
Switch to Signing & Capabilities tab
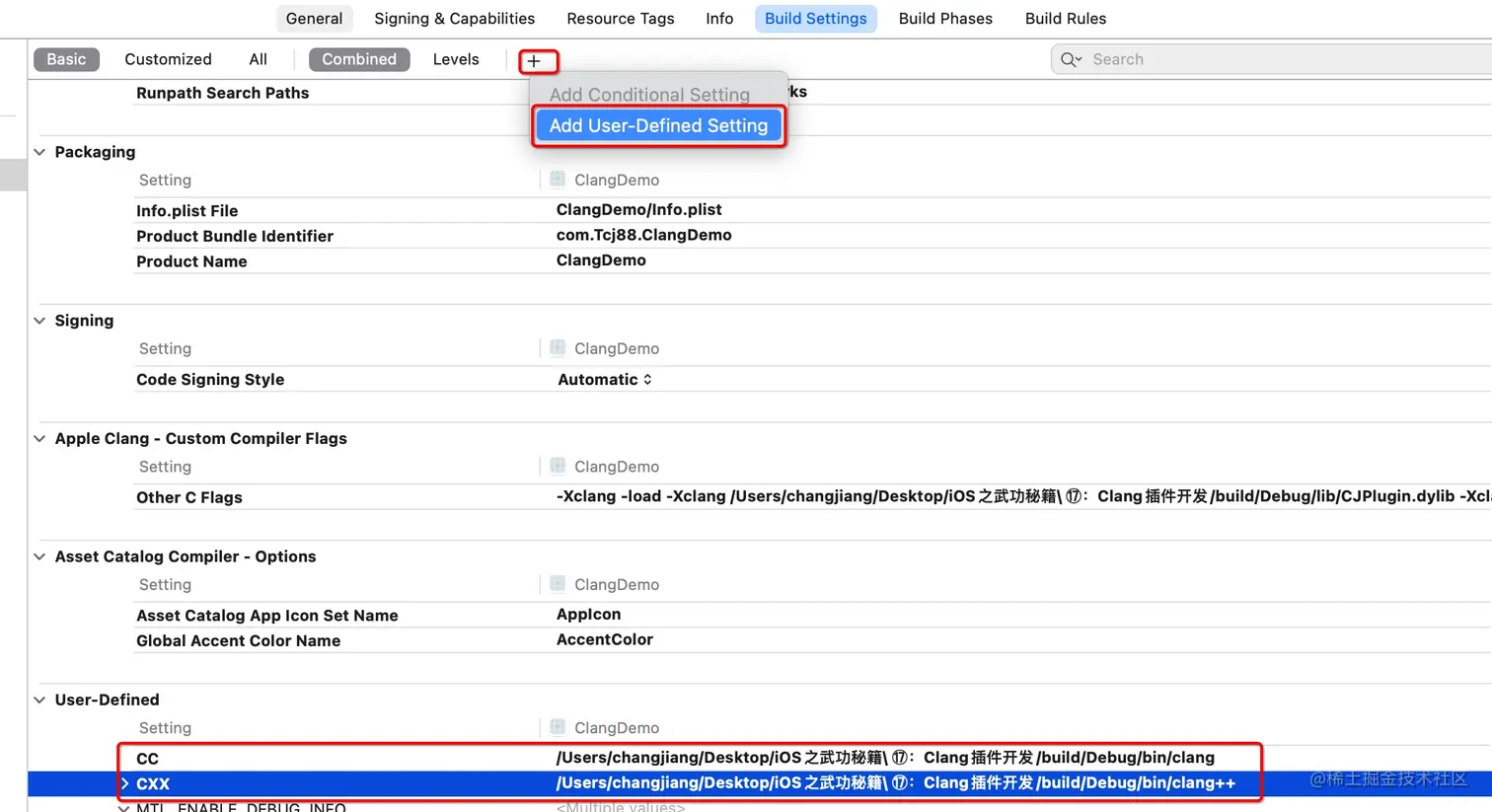click(x=454, y=19)
